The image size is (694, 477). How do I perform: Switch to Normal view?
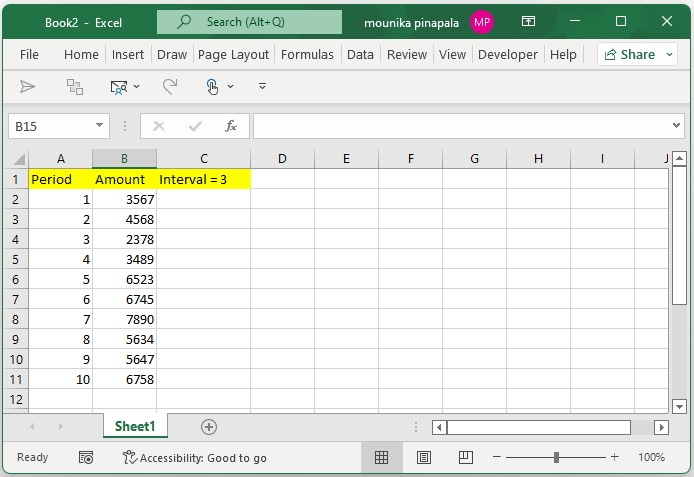coord(381,457)
